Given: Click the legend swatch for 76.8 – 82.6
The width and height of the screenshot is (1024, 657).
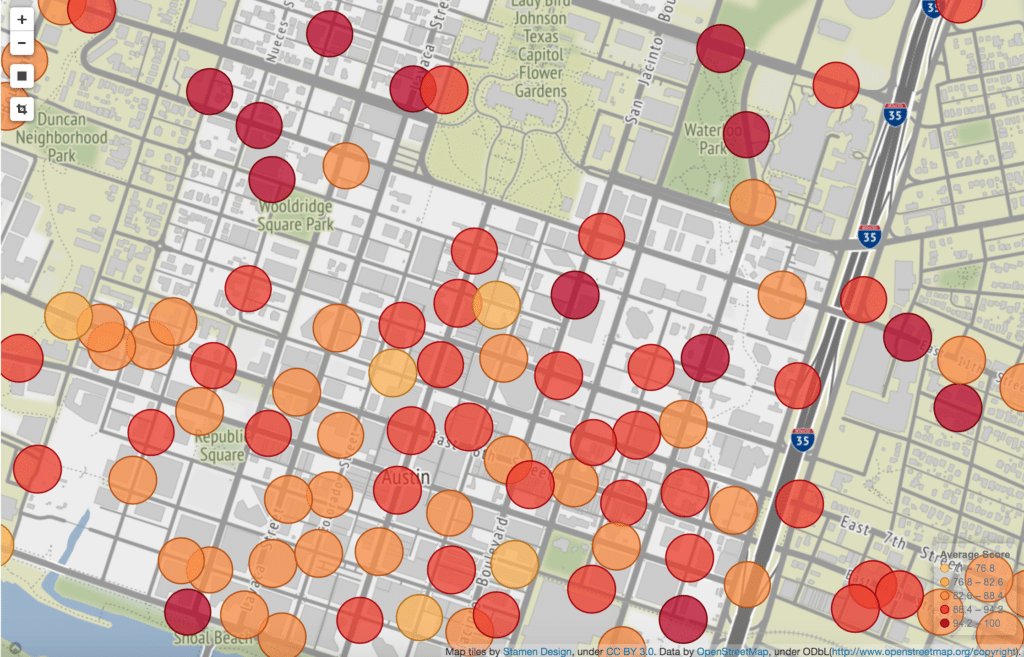Looking at the screenshot, I should pyautogui.click(x=944, y=582).
